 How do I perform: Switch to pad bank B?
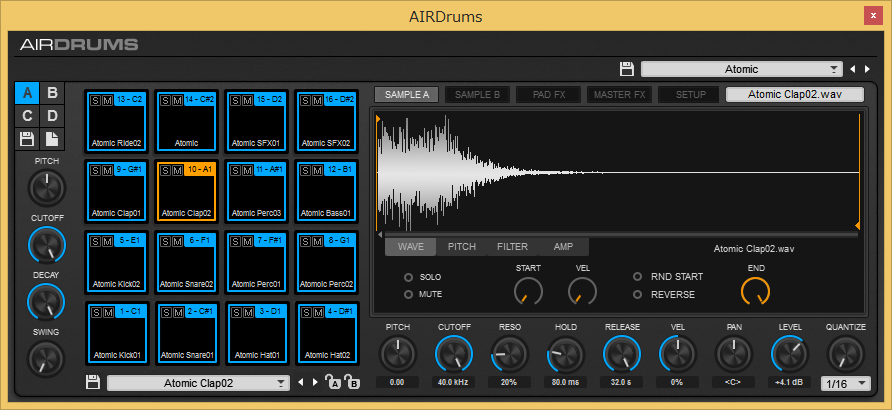(x=52, y=93)
